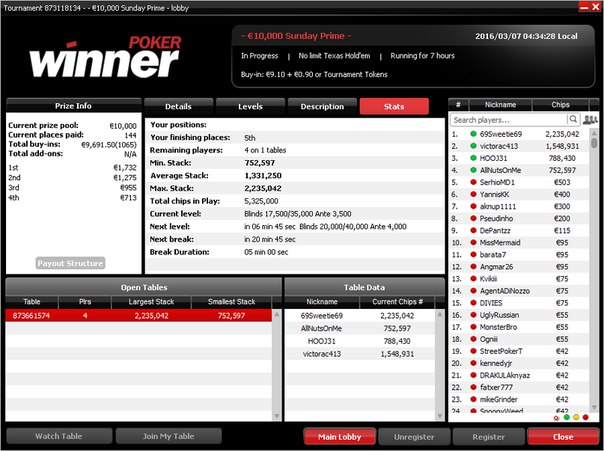Screen dimensions: 604x451
Task: Click the player list scrollbar thumb
Action: coord(594,143)
